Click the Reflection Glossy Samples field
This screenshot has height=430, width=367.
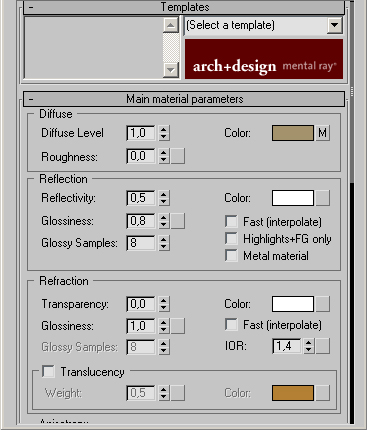pos(141,243)
